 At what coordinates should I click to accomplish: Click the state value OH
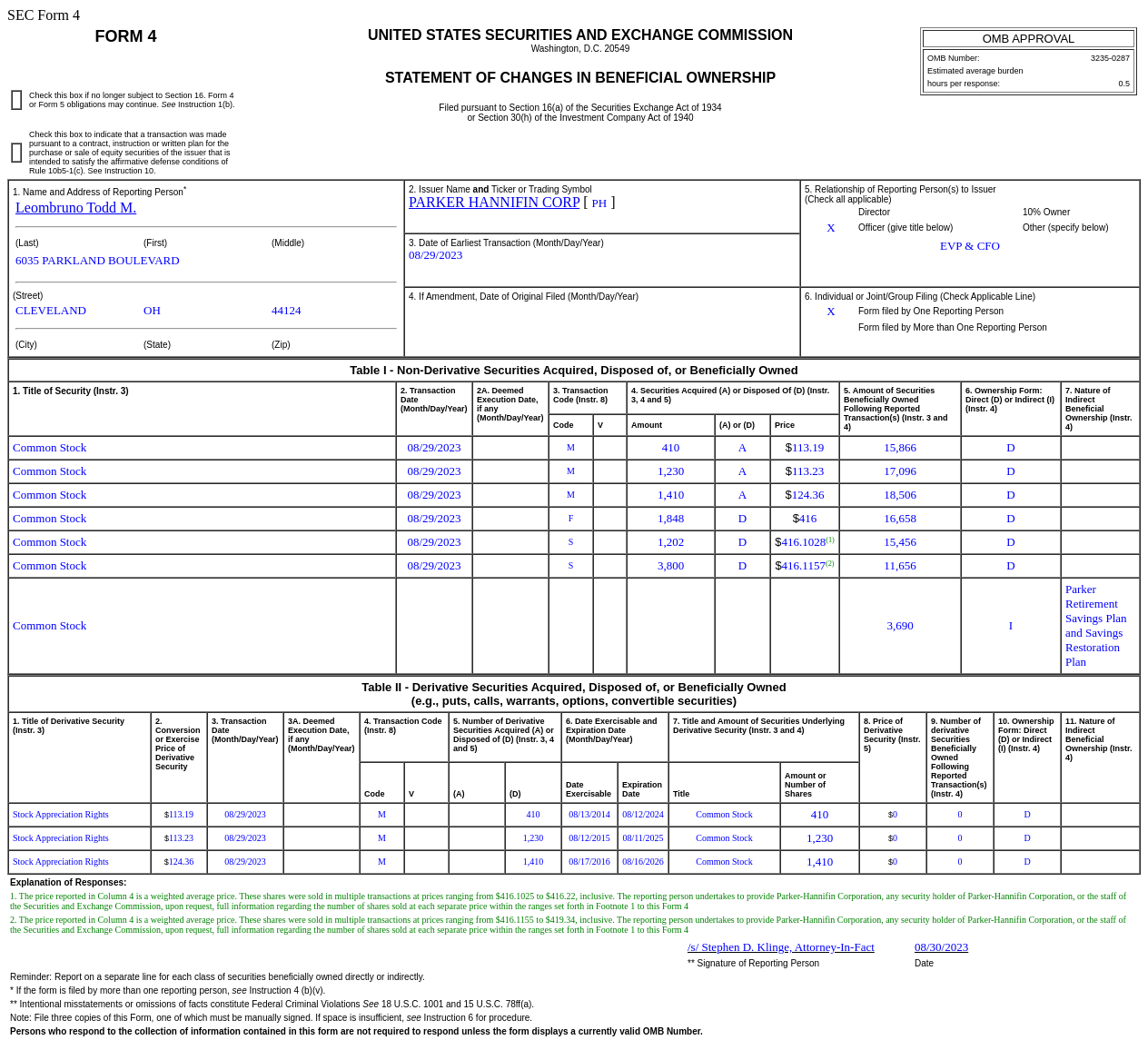pos(152,311)
